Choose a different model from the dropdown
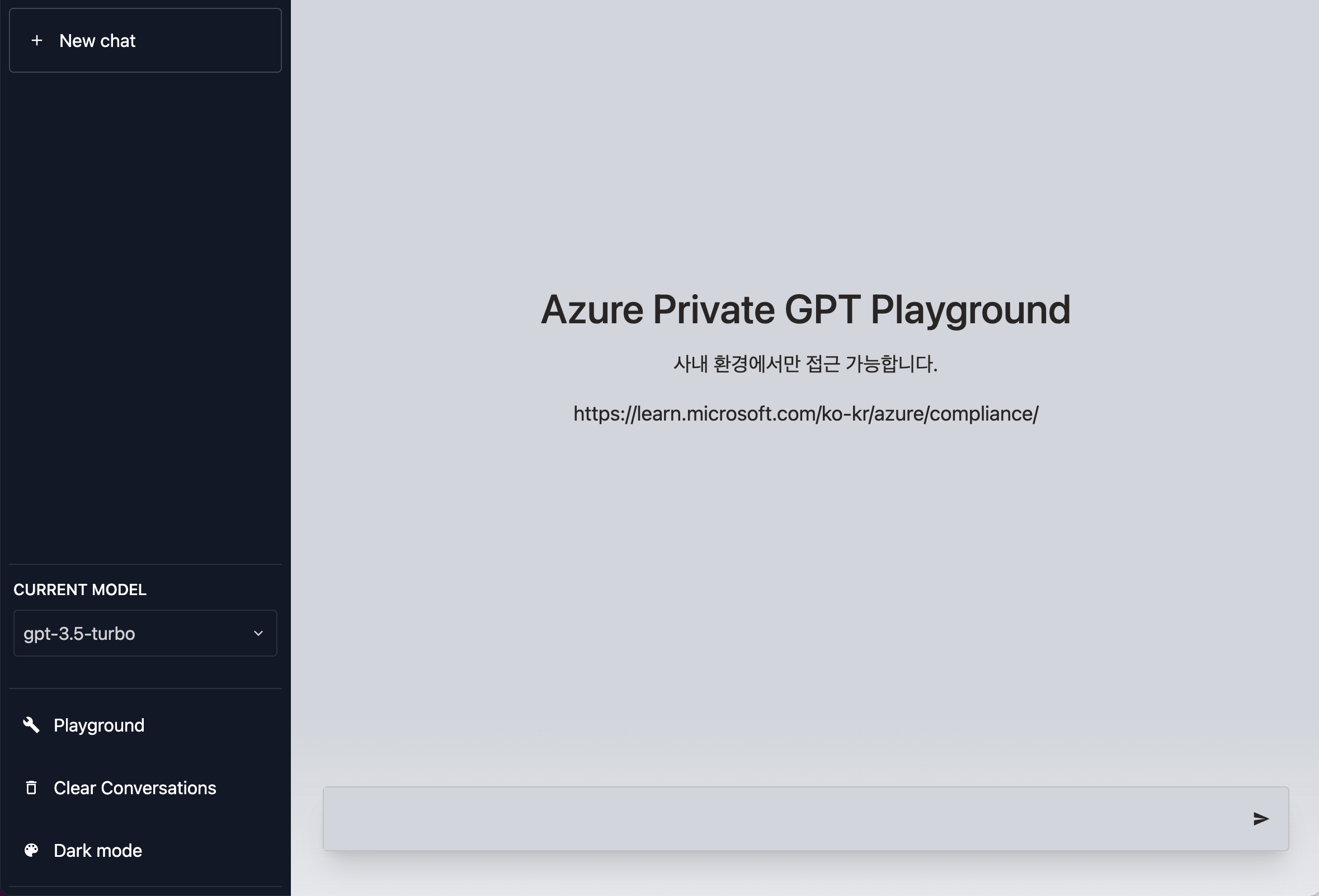Viewport: 1319px width, 896px height. point(145,633)
